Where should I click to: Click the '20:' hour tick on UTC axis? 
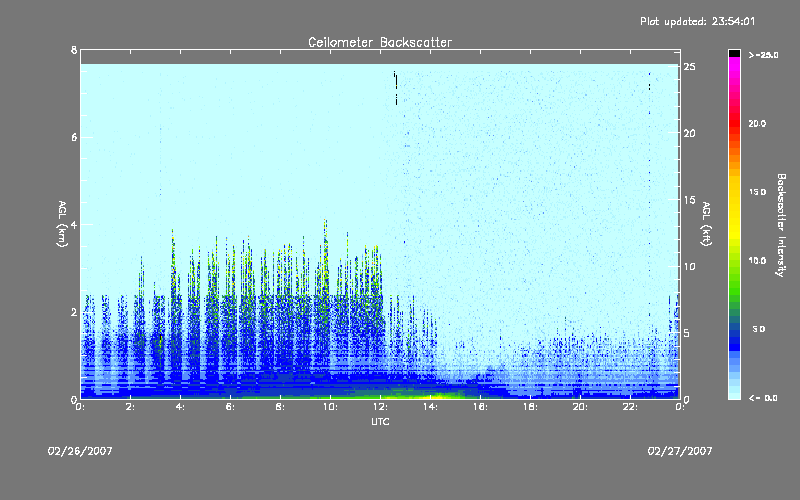580,407
